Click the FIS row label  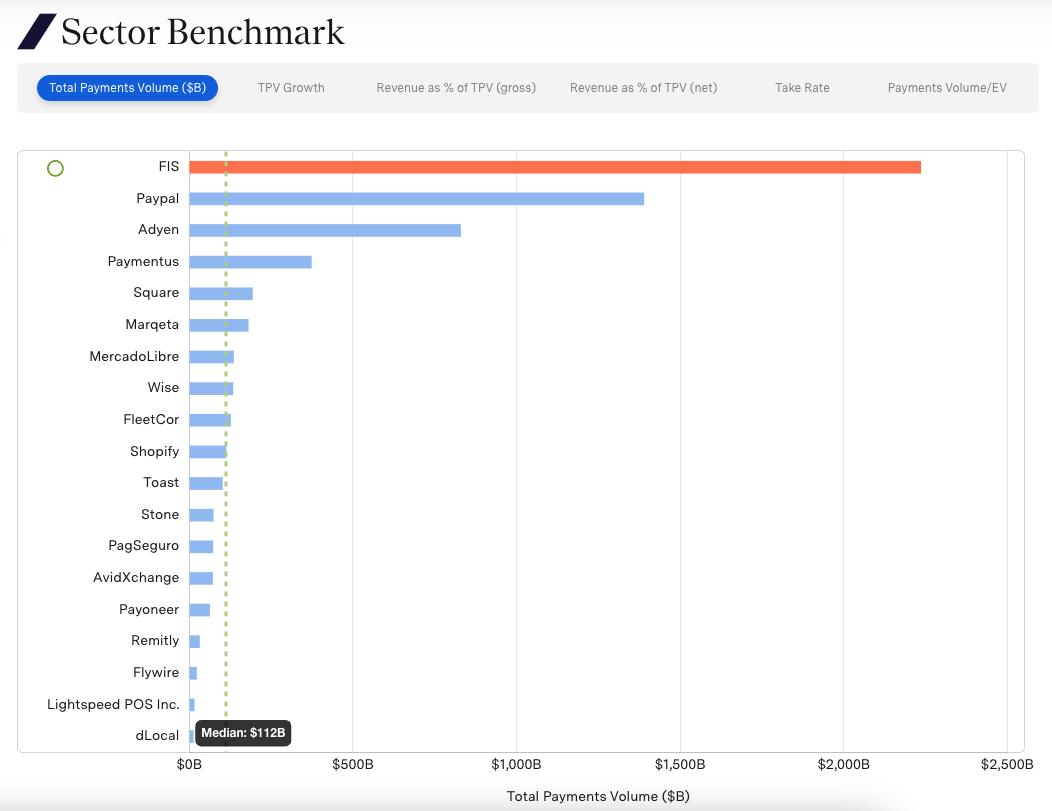pyautogui.click(x=169, y=166)
